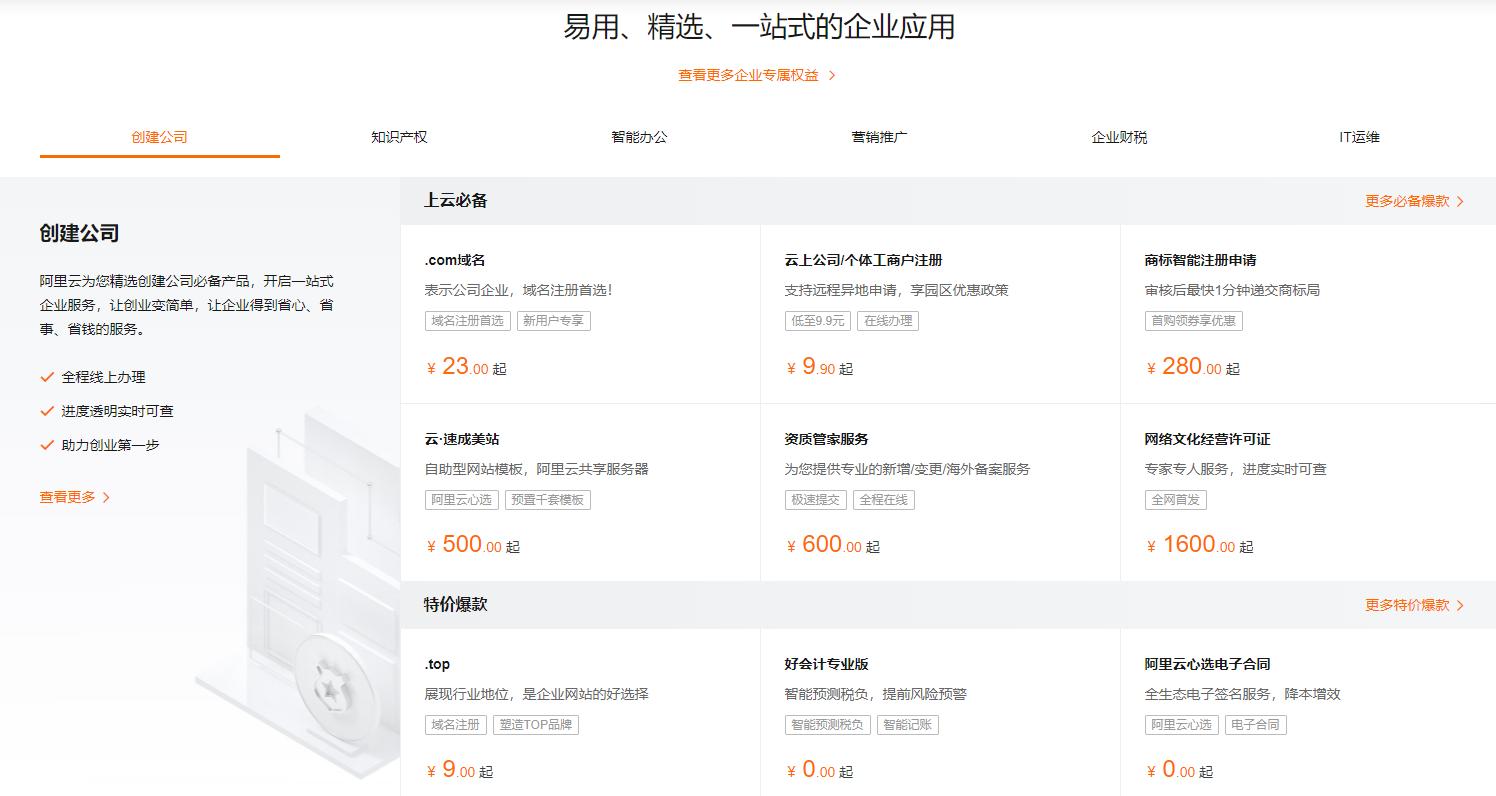Click the arrow beside 查看更多 in sidebar
The image size is (1496, 796).
(107, 497)
